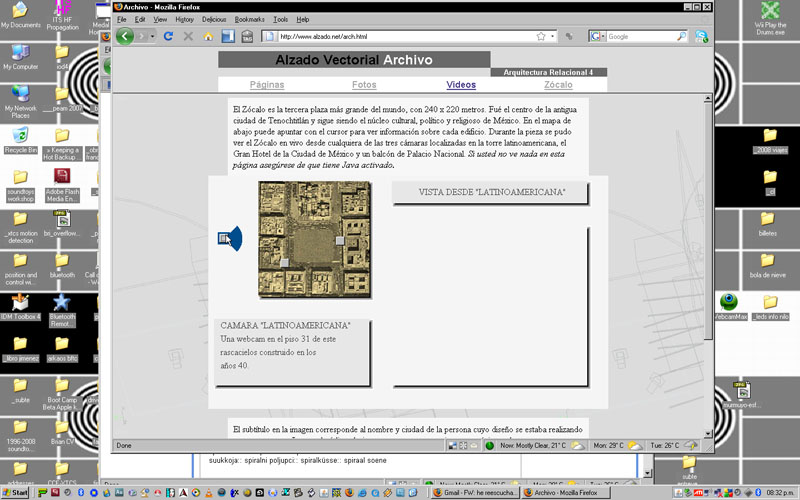
Task: Open the search engine selector dropdown
Action: 602,36
